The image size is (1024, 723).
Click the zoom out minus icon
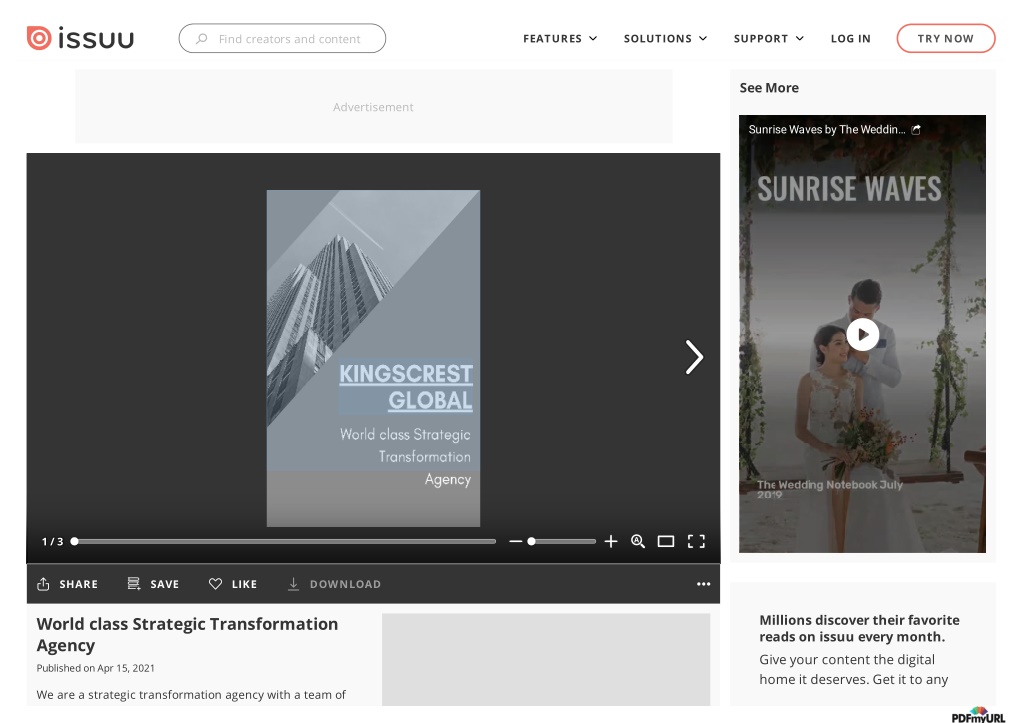point(515,541)
